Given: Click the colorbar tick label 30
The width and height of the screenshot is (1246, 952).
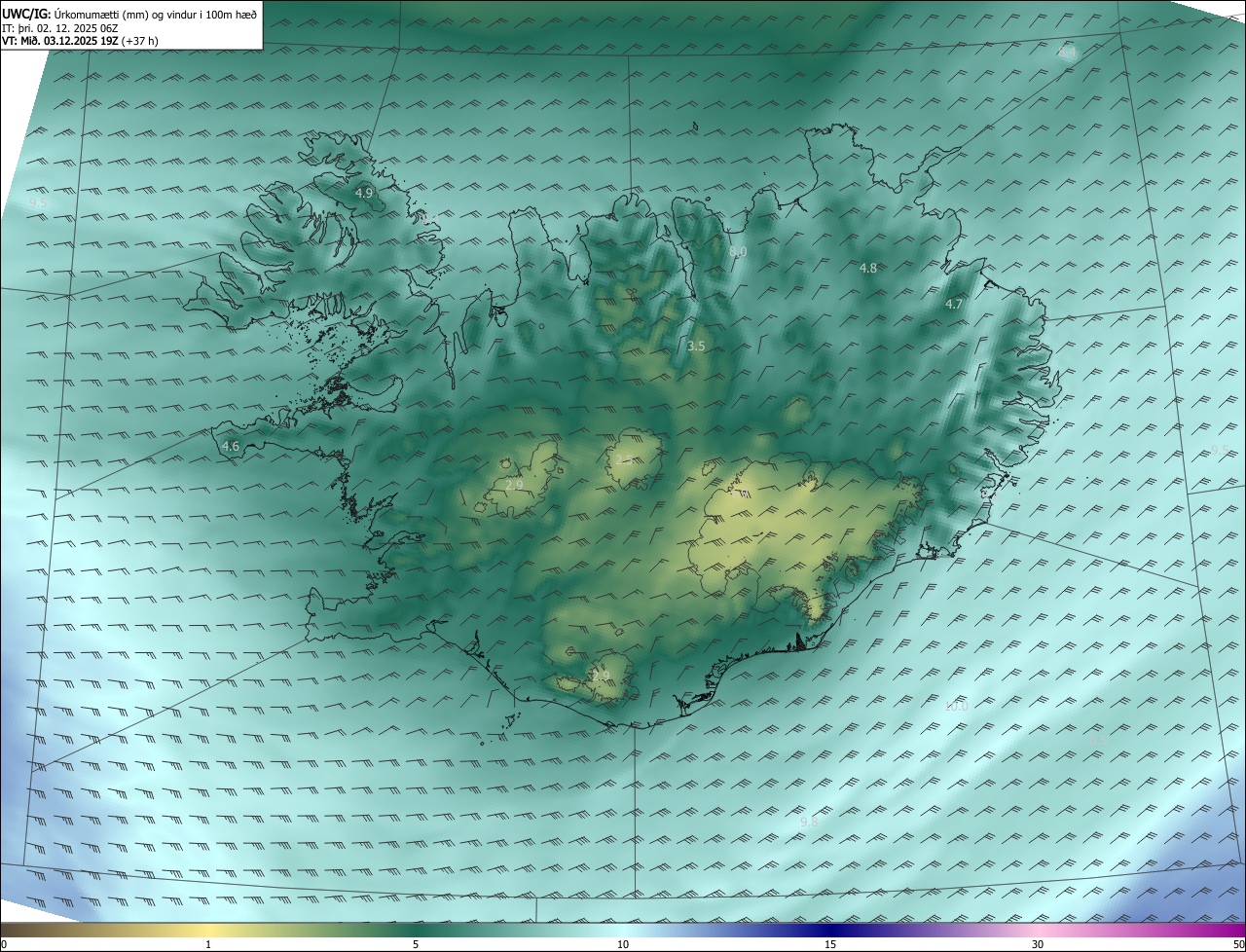Looking at the screenshot, I should 1038,945.
